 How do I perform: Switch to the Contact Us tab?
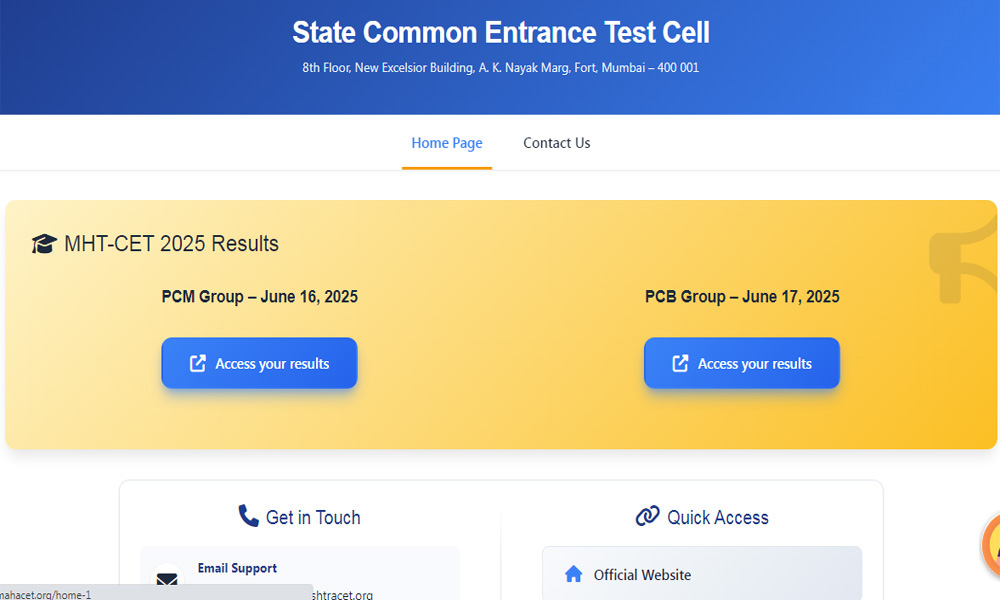[x=557, y=143]
